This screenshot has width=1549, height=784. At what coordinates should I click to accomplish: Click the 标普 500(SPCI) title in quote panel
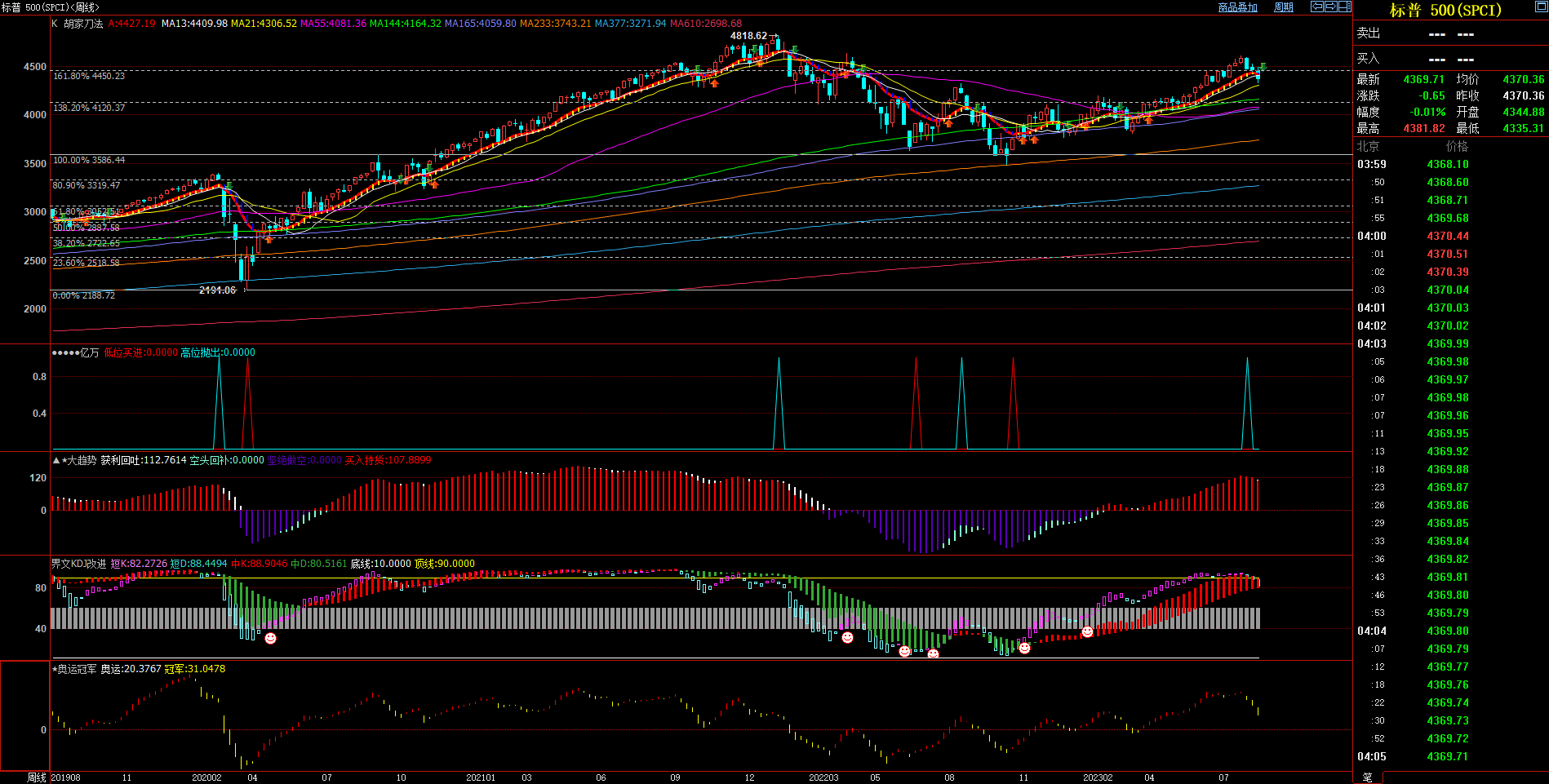pos(1445,11)
